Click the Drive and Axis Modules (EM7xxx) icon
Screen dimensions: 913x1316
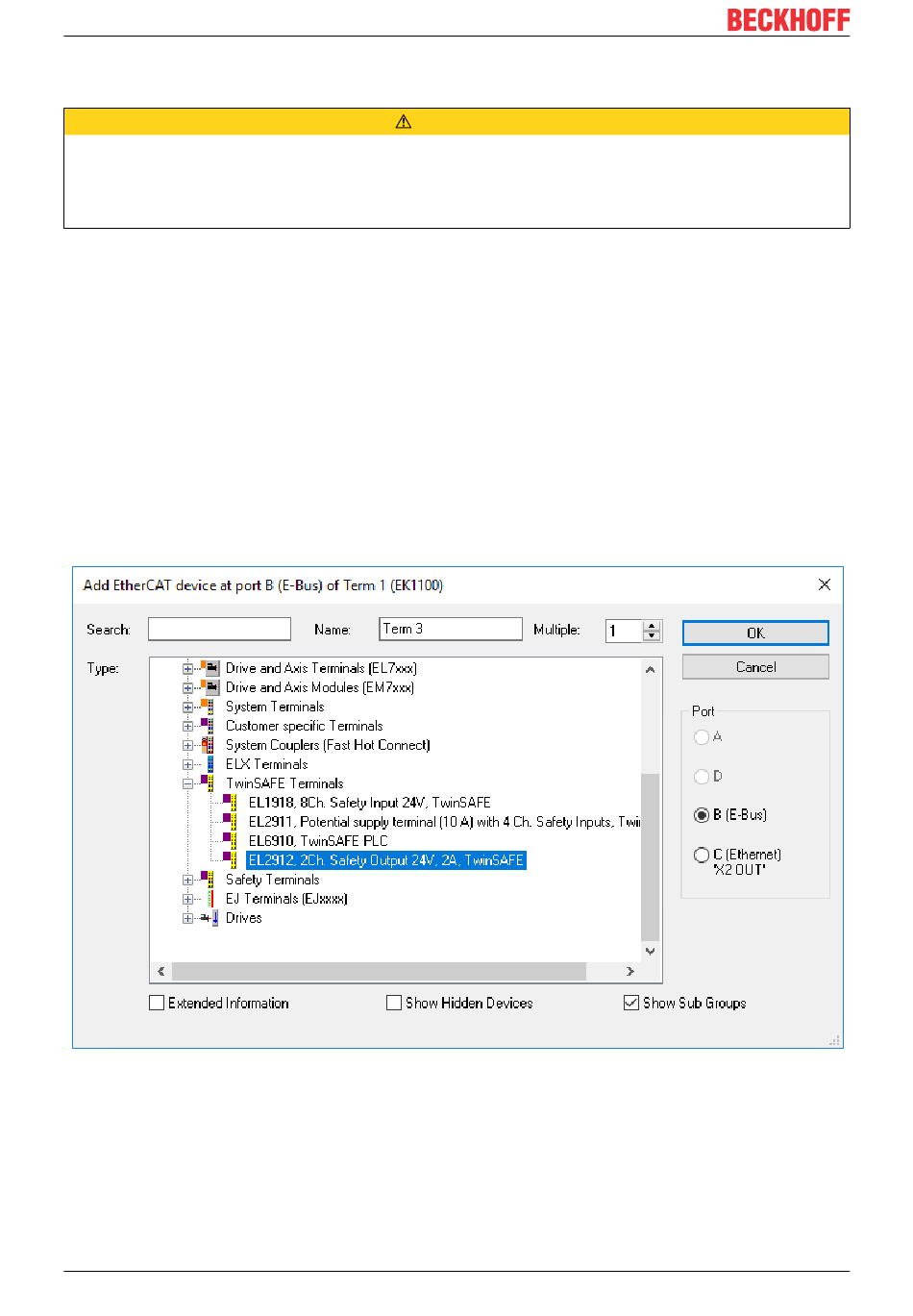pos(210,687)
